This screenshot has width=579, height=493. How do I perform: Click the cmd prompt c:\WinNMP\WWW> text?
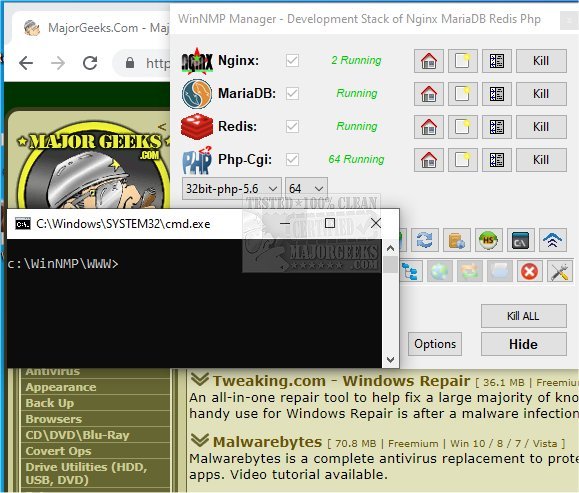(x=63, y=264)
